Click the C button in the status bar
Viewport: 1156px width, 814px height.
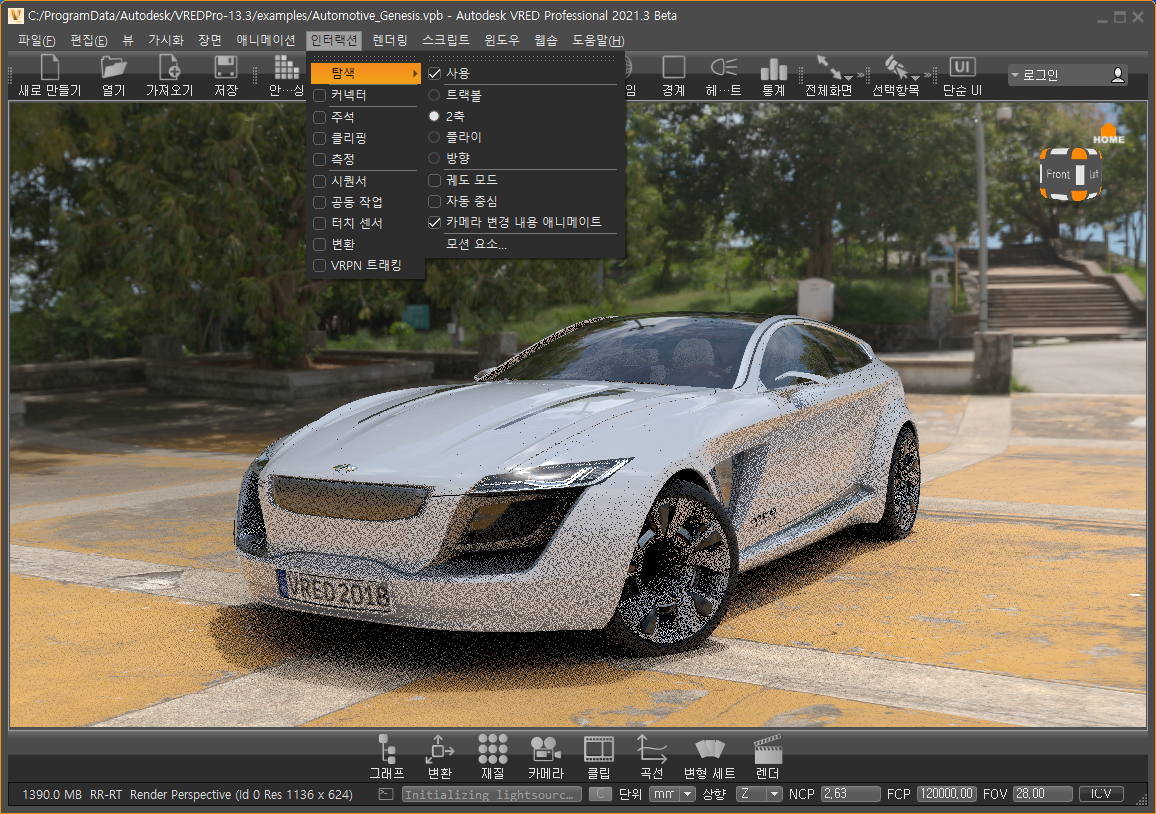coord(600,794)
